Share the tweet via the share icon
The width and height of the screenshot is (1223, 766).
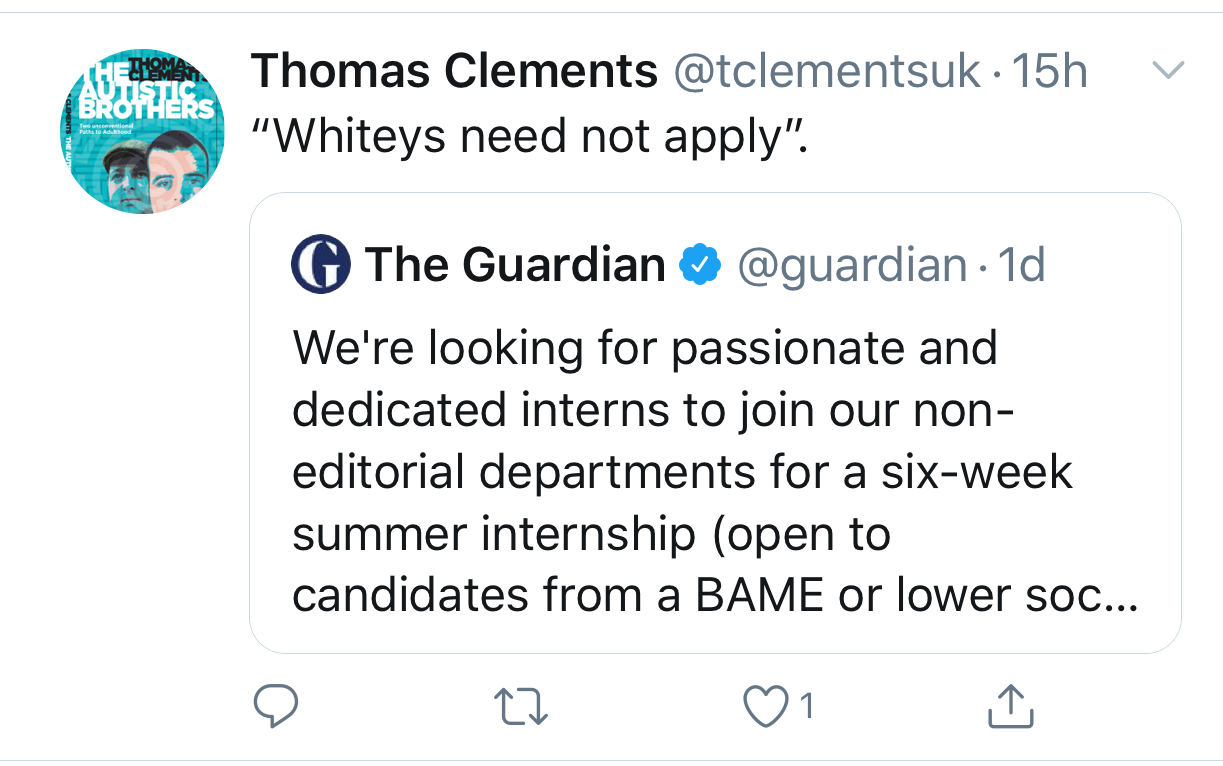point(1009,706)
